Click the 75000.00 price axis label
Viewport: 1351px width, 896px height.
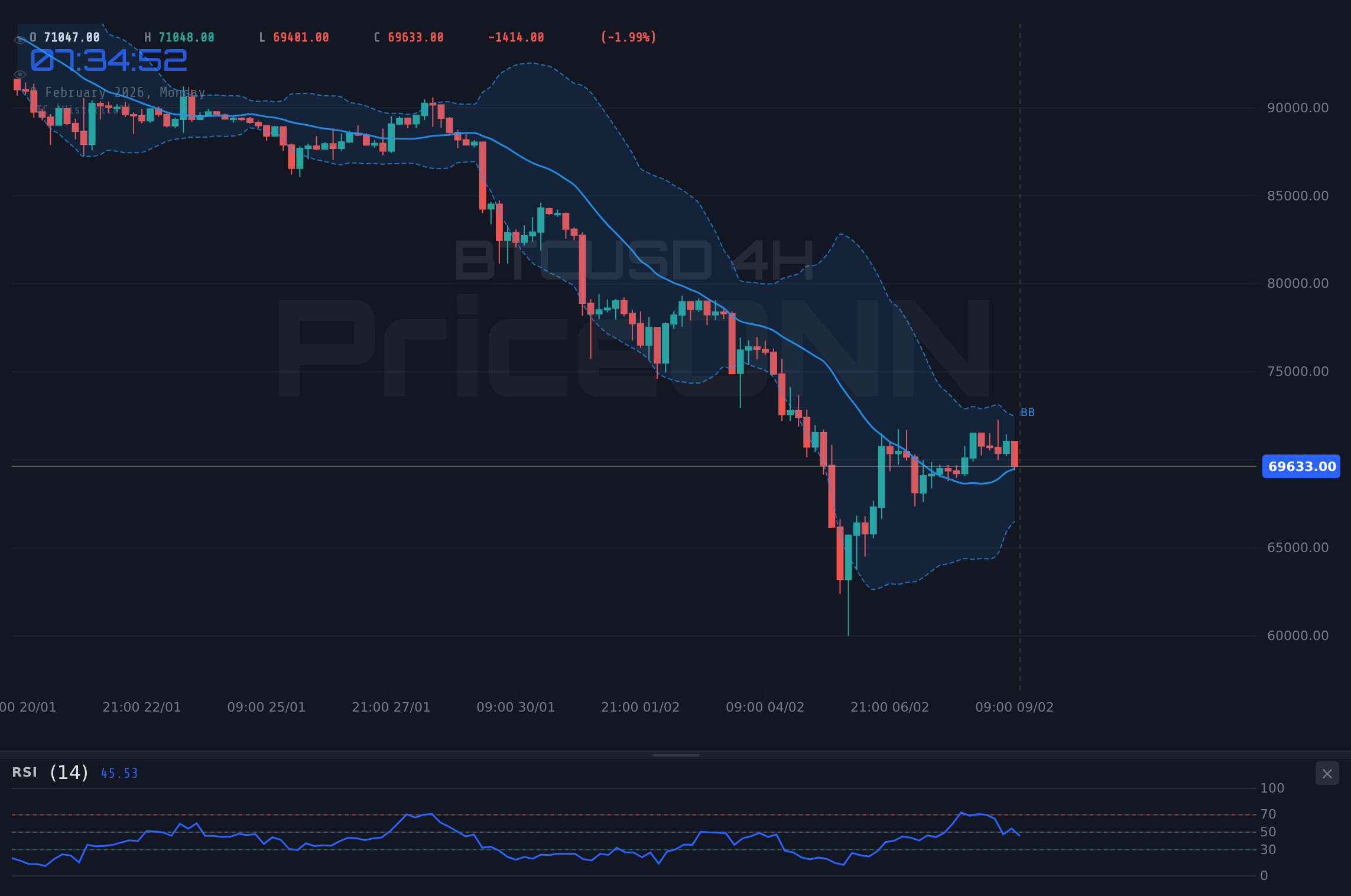pos(1298,372)
